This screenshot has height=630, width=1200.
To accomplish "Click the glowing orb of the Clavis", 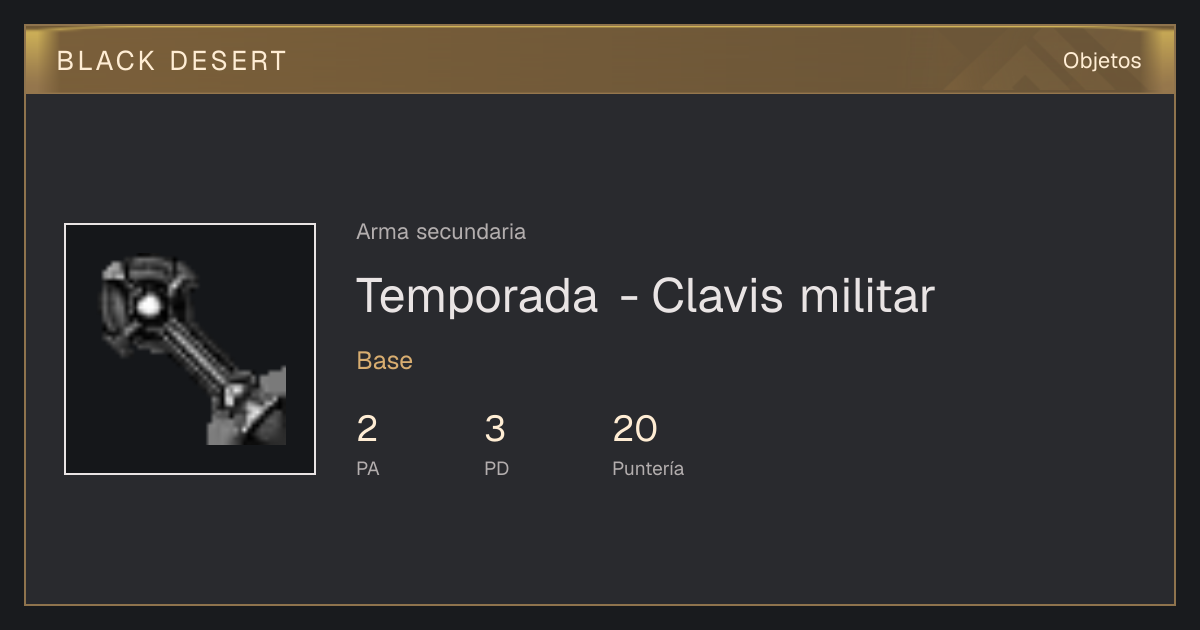I will pyautogui.click(x=149, y=306).
